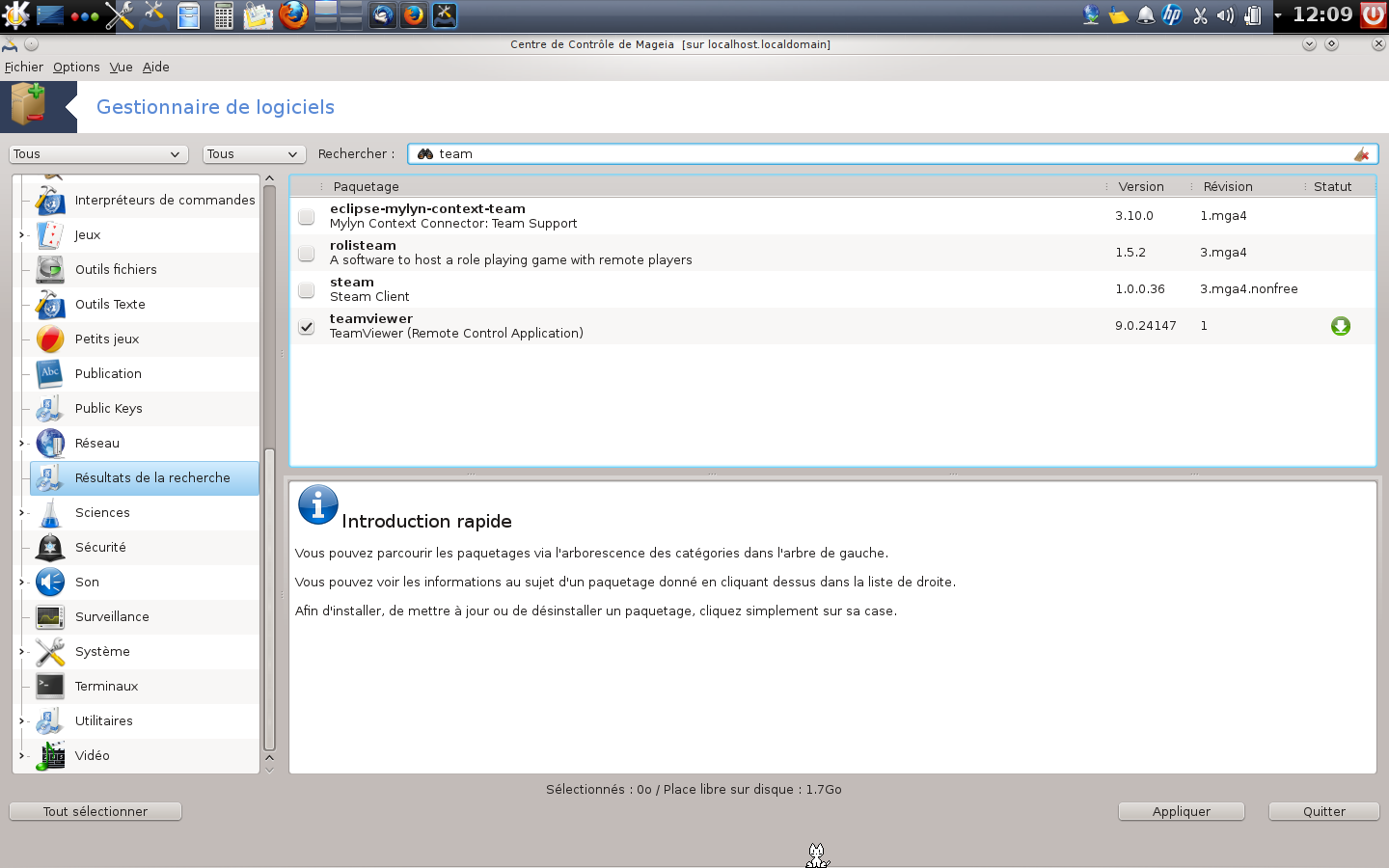Screen dimensions: 1389x868
Task: Expand the Jeux category
Action: coord(22,234)
